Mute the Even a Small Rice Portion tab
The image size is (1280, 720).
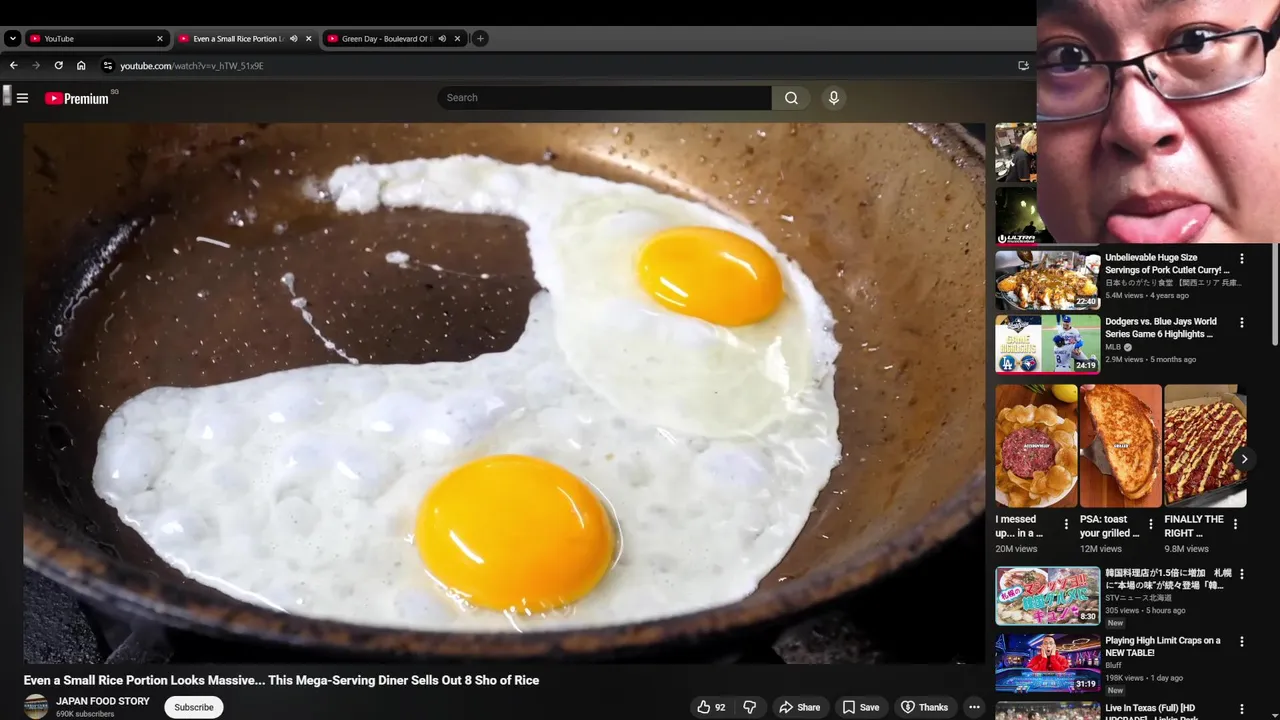tap(293, 39)
